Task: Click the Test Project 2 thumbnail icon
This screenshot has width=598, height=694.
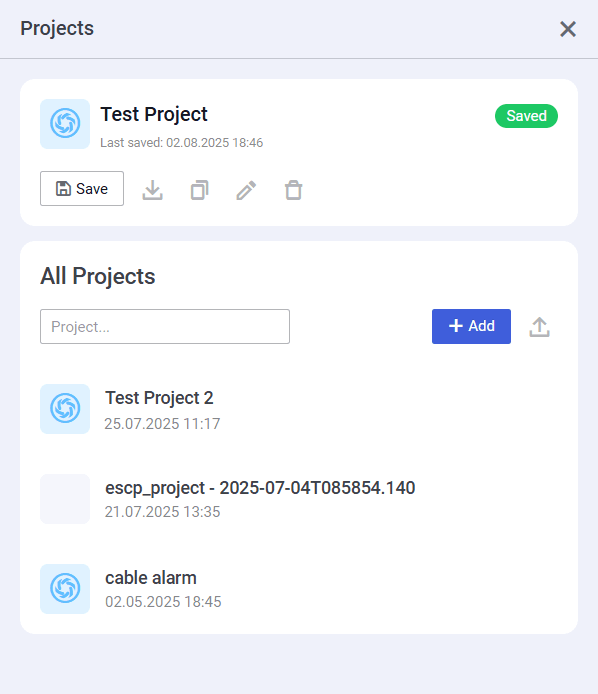Action: pos(65,409)
